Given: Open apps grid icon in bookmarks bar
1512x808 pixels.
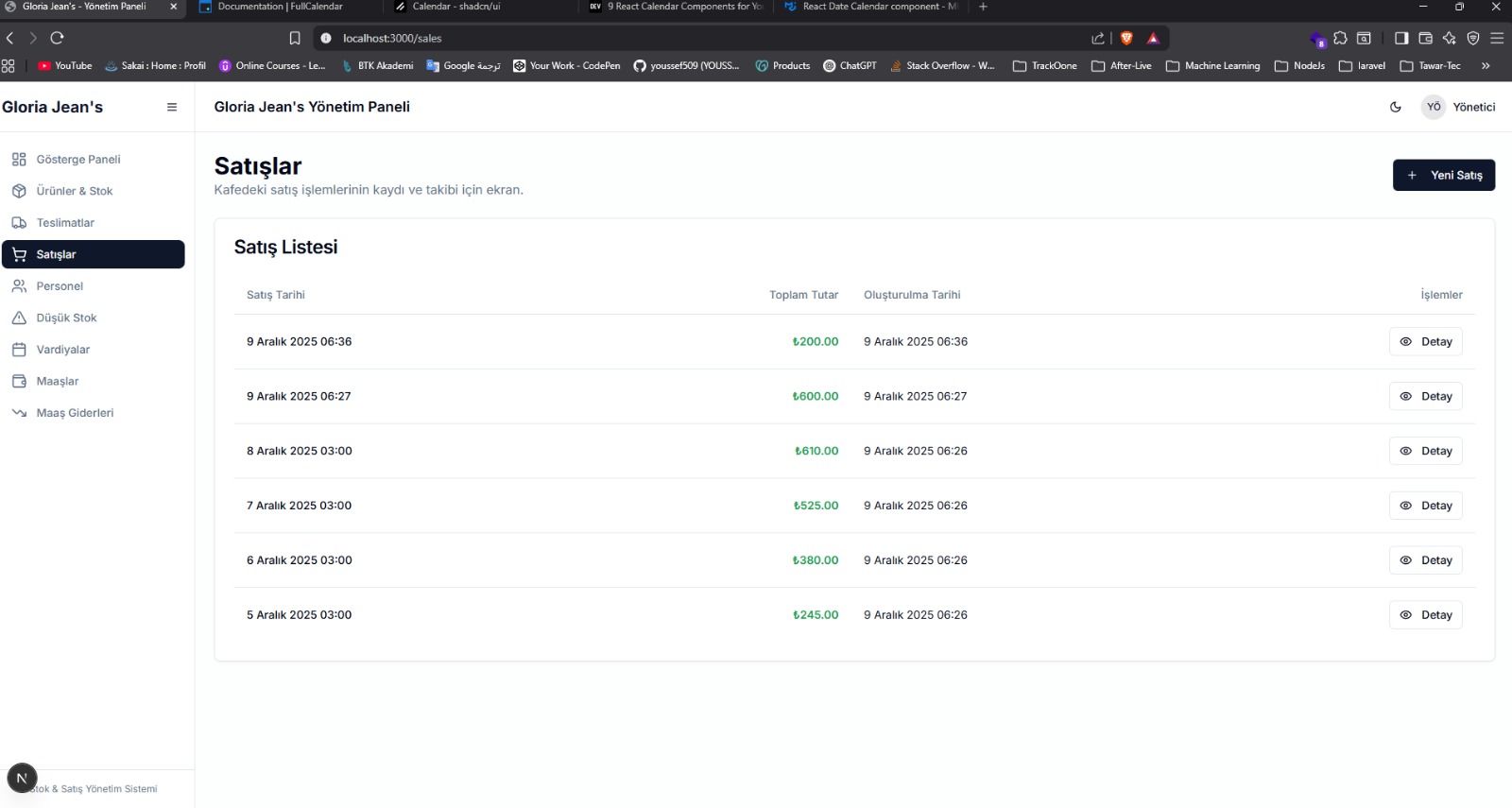Looking at the screenshot, I should click(x=9, y=66).
